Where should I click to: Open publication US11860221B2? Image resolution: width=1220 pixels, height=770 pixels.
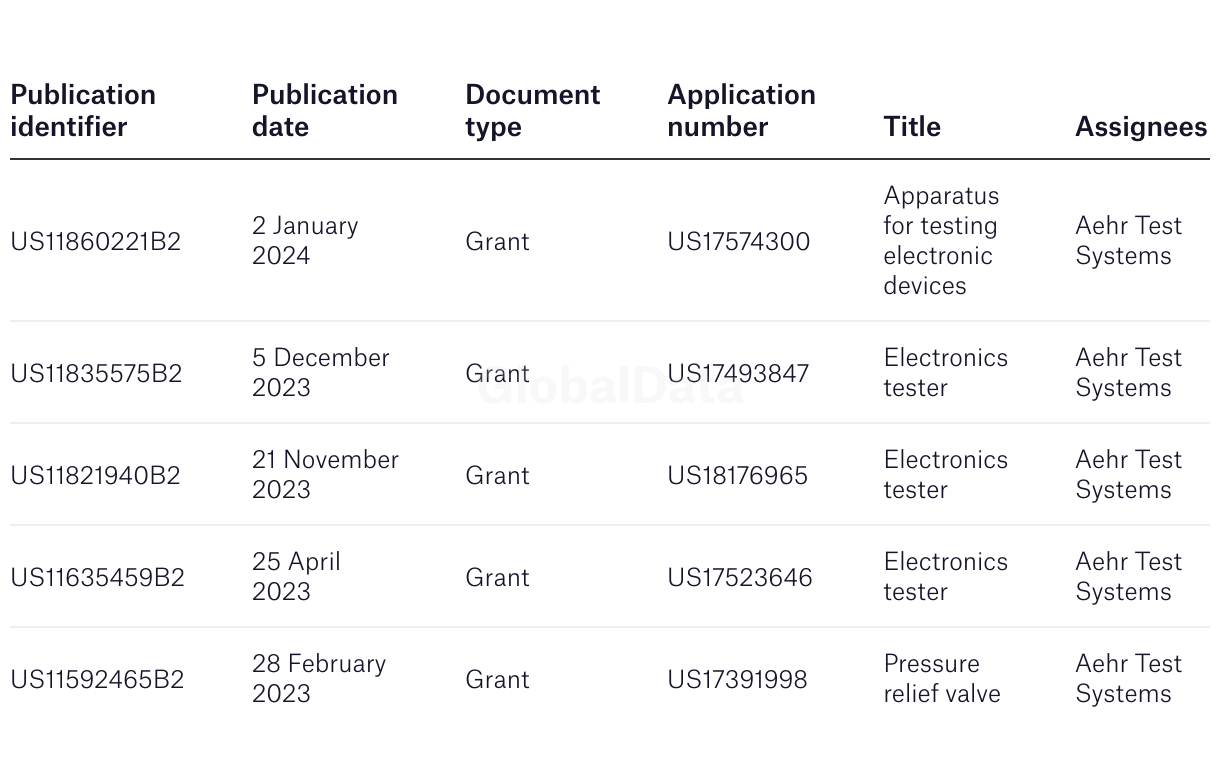tap(96, 242)
